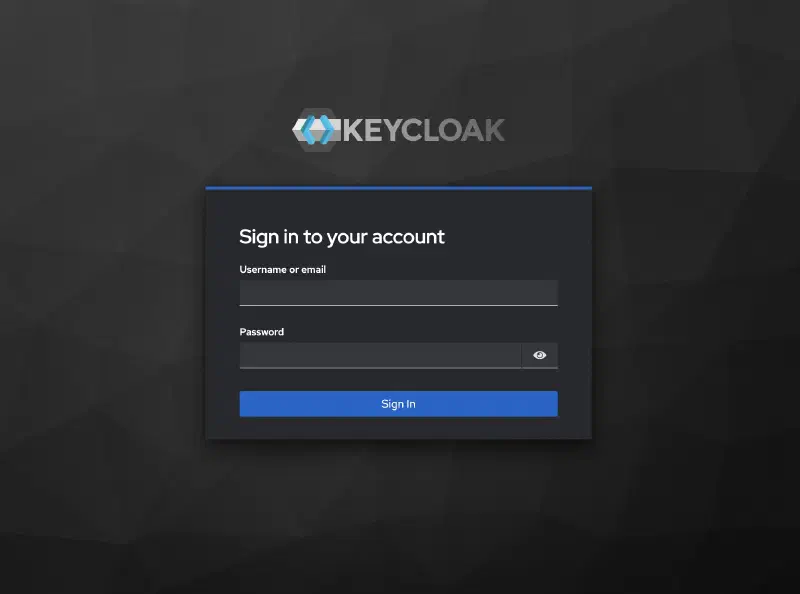
Task: Click the dark background outside the card
Action: (102, 306)
